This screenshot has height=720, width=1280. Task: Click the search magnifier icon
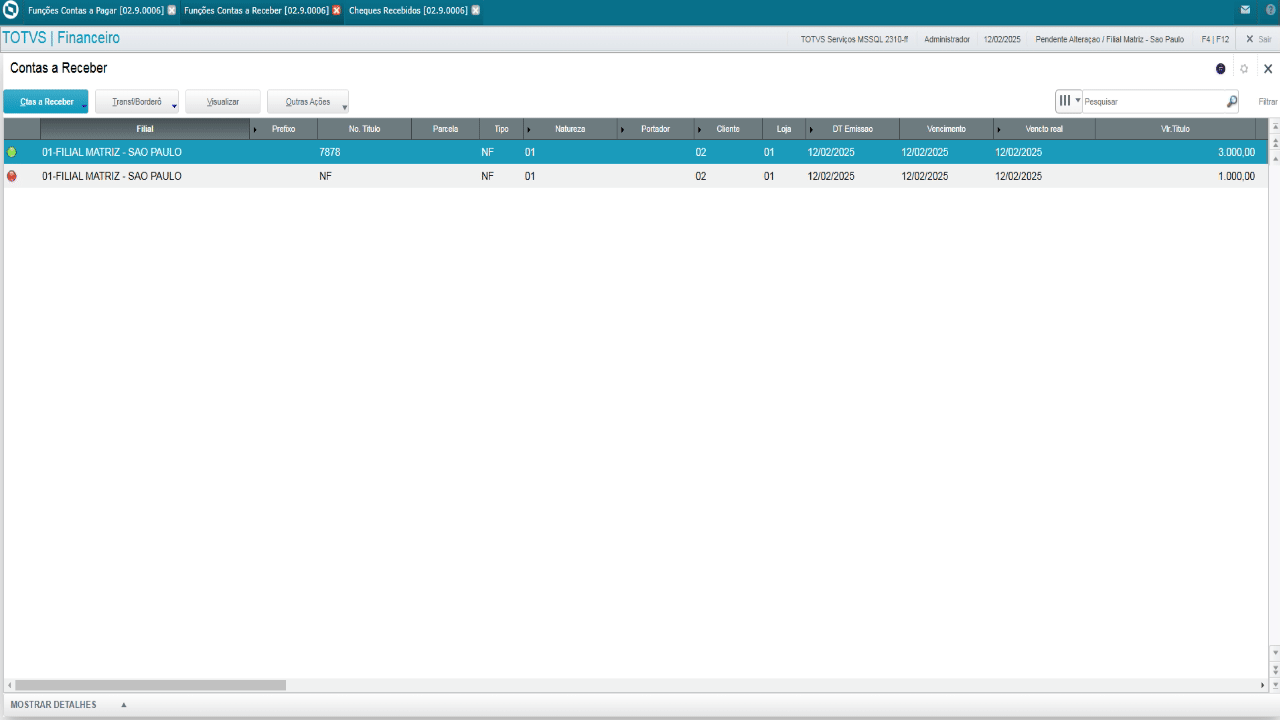tap(1232, 101)
